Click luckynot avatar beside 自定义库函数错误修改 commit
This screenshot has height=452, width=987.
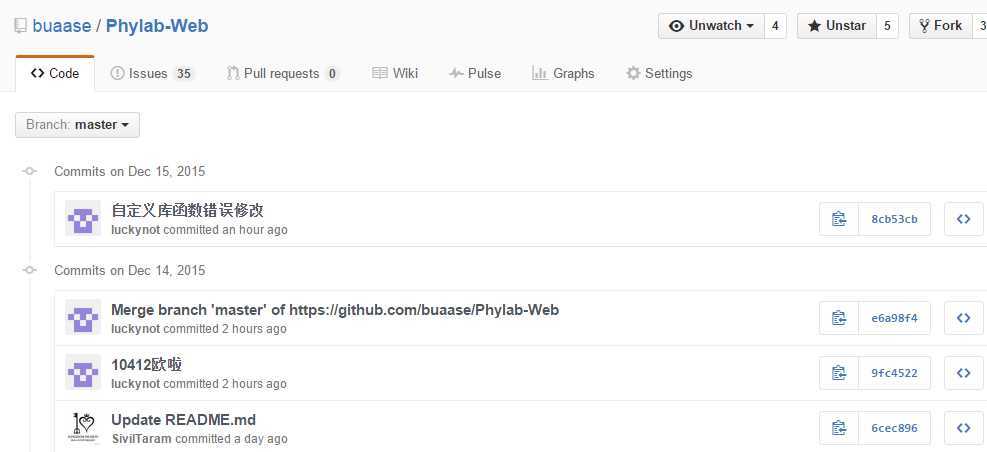tap(83, 218)
